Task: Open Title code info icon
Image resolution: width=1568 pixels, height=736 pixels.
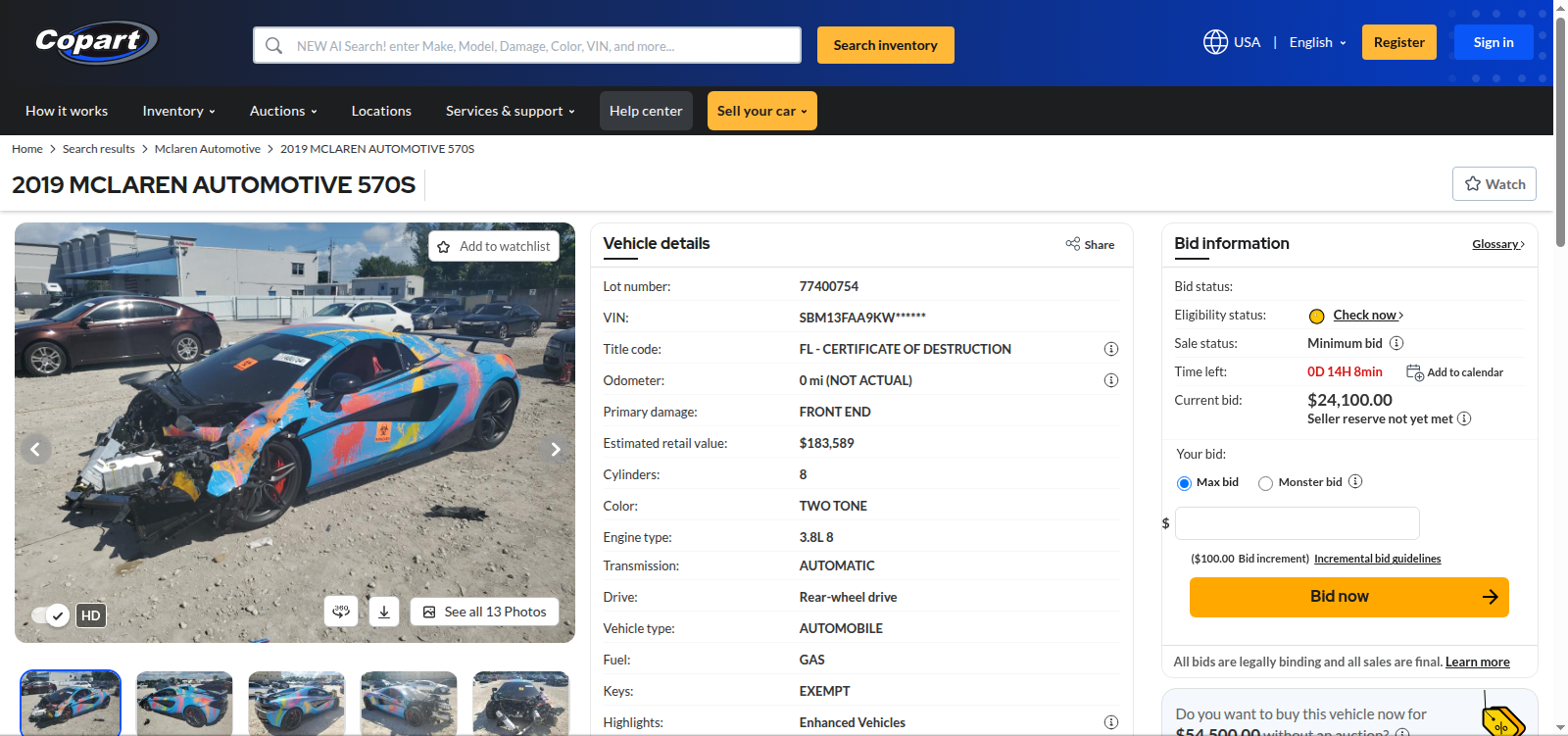Action: [1111, 349]
